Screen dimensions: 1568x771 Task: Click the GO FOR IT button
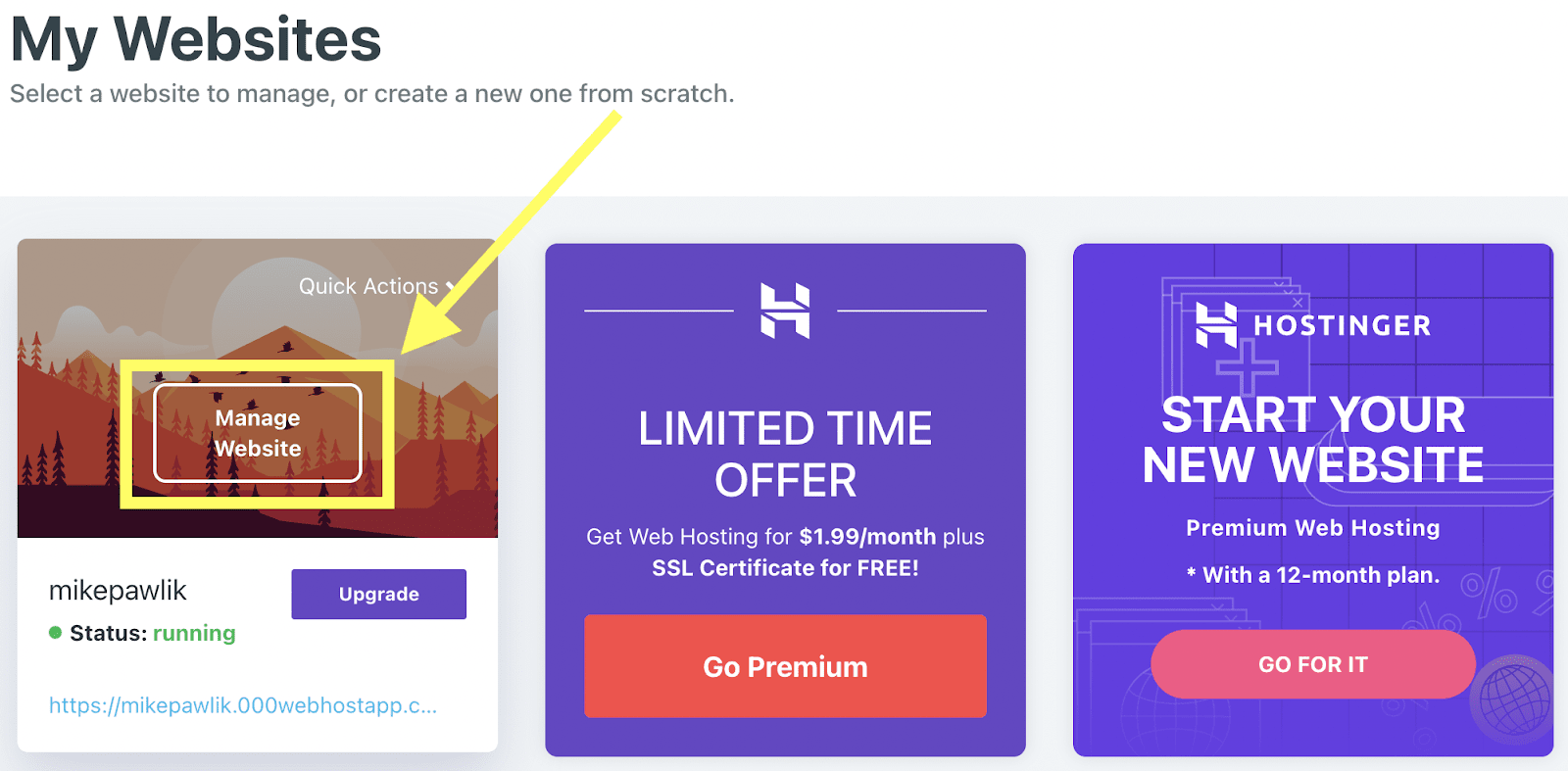pyautogui.click(x=1313, y=664)
